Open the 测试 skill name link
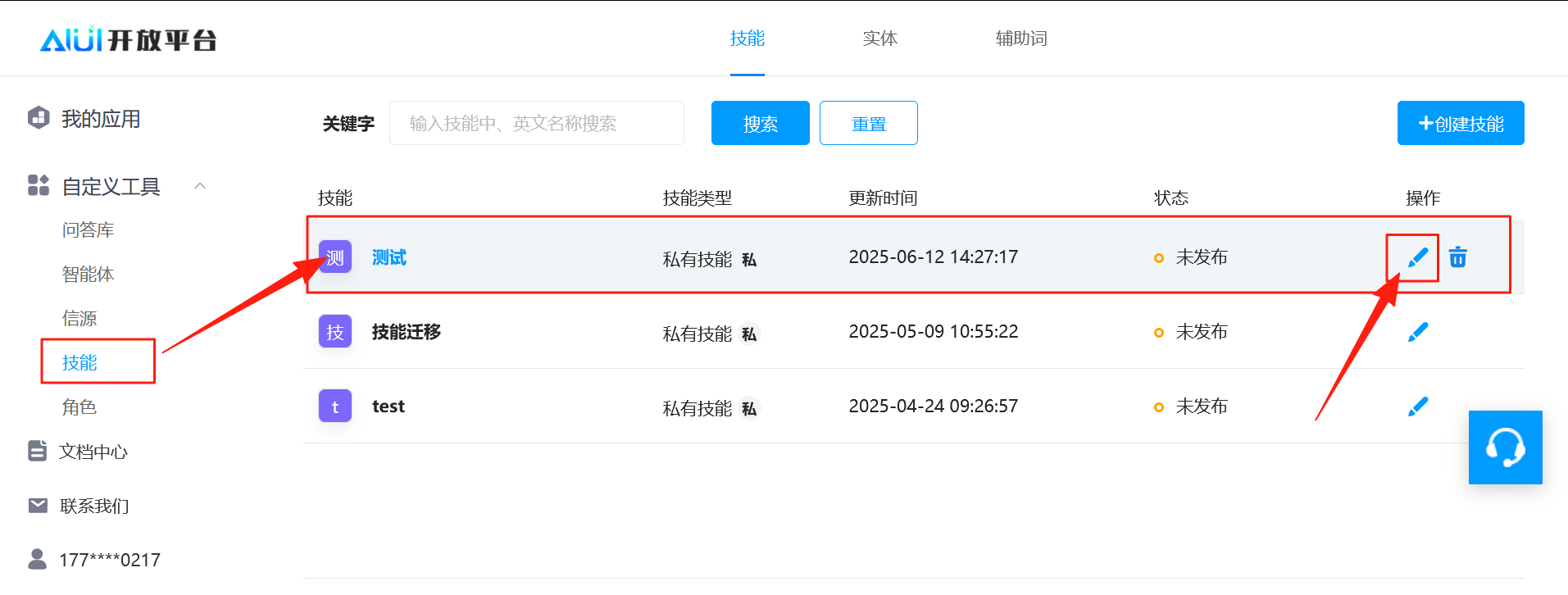1568x595 pixels. point(389,257)
